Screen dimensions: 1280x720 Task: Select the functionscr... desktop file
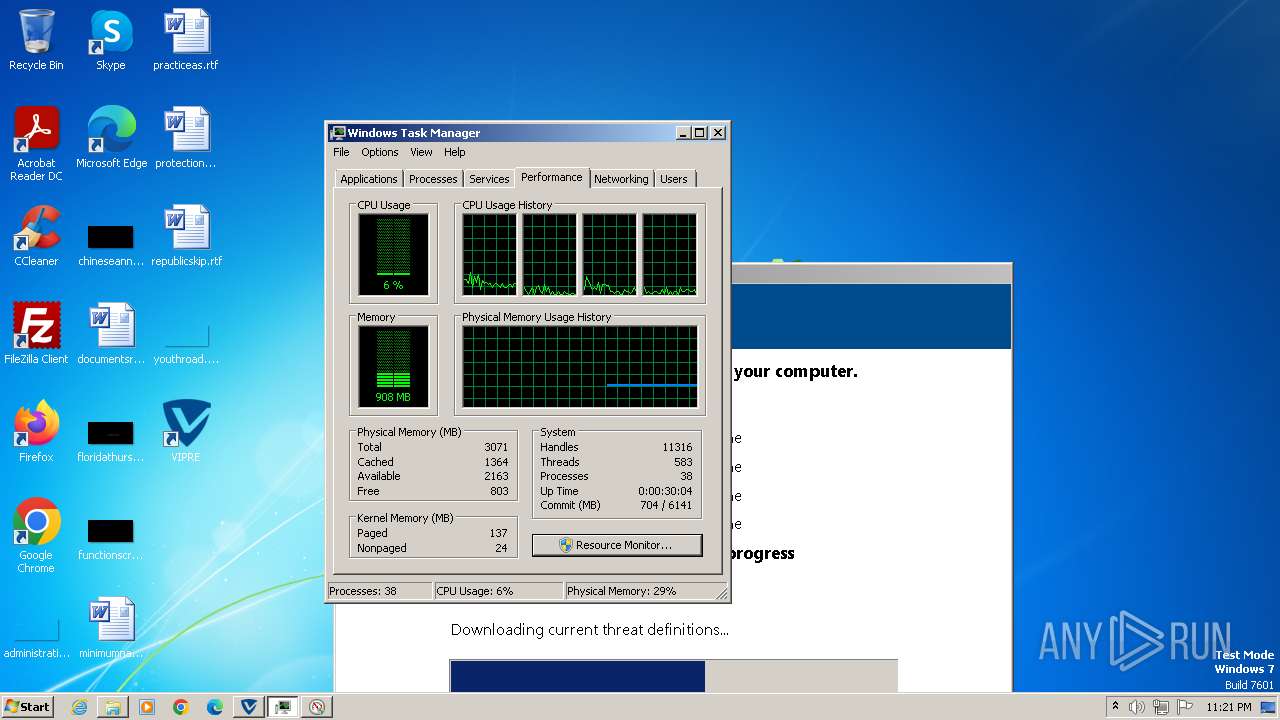[x=110, y=539]
